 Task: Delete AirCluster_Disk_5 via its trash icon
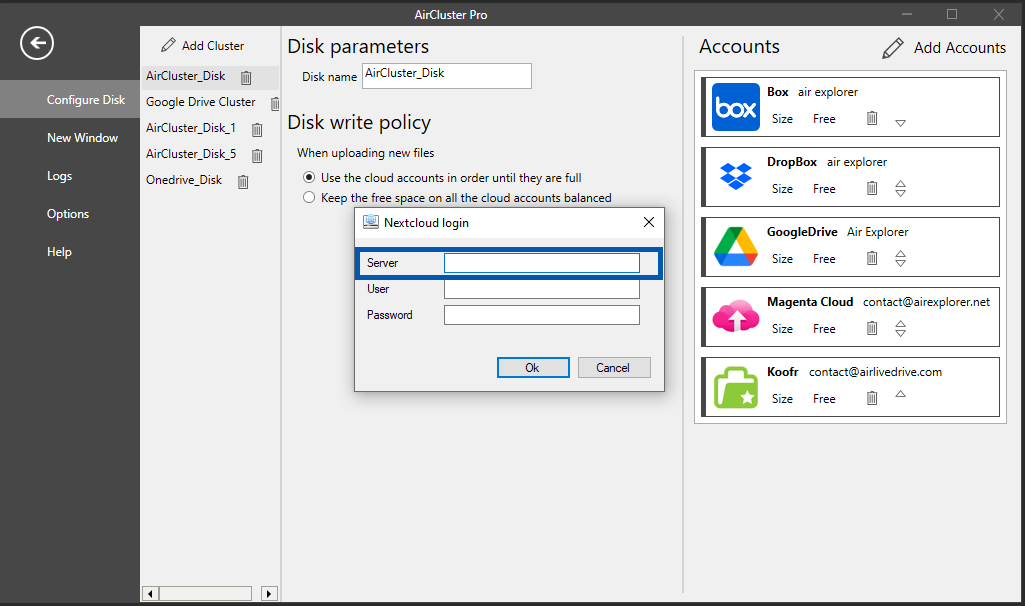click(x=257, y=156)
